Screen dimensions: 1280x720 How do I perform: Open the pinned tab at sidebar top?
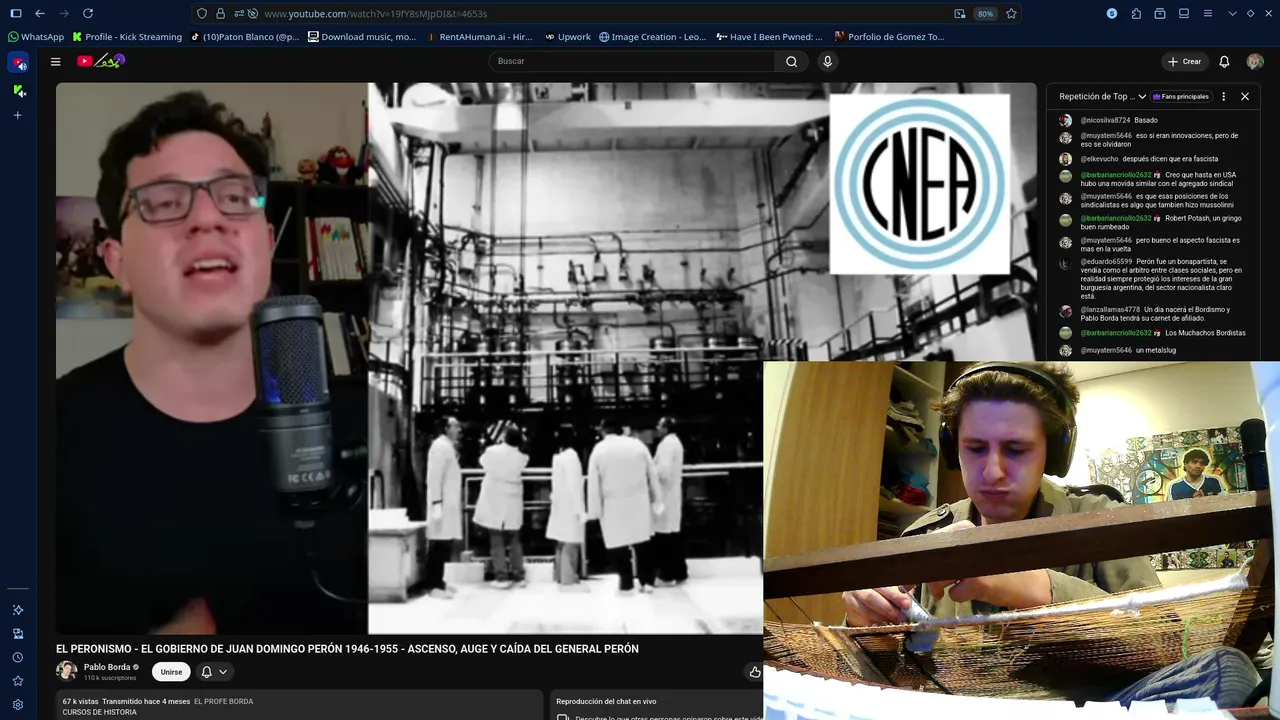click(18, 62)
